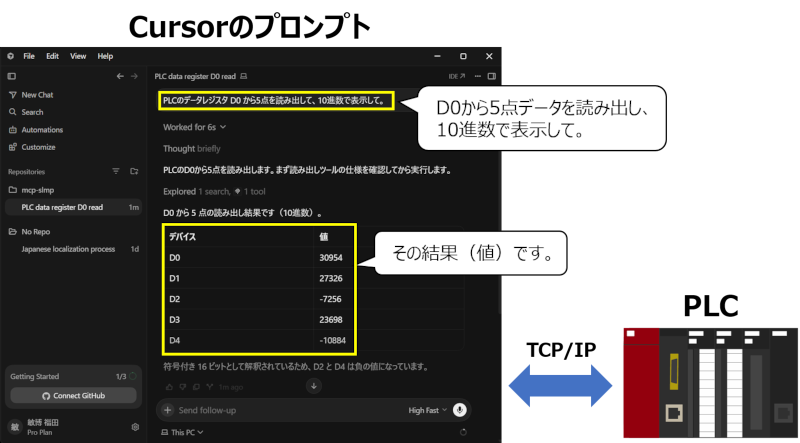The width and height of the screenshot is (800, 443).
Task: Click the circular refresh icon at bottom right
Action: 463,432
